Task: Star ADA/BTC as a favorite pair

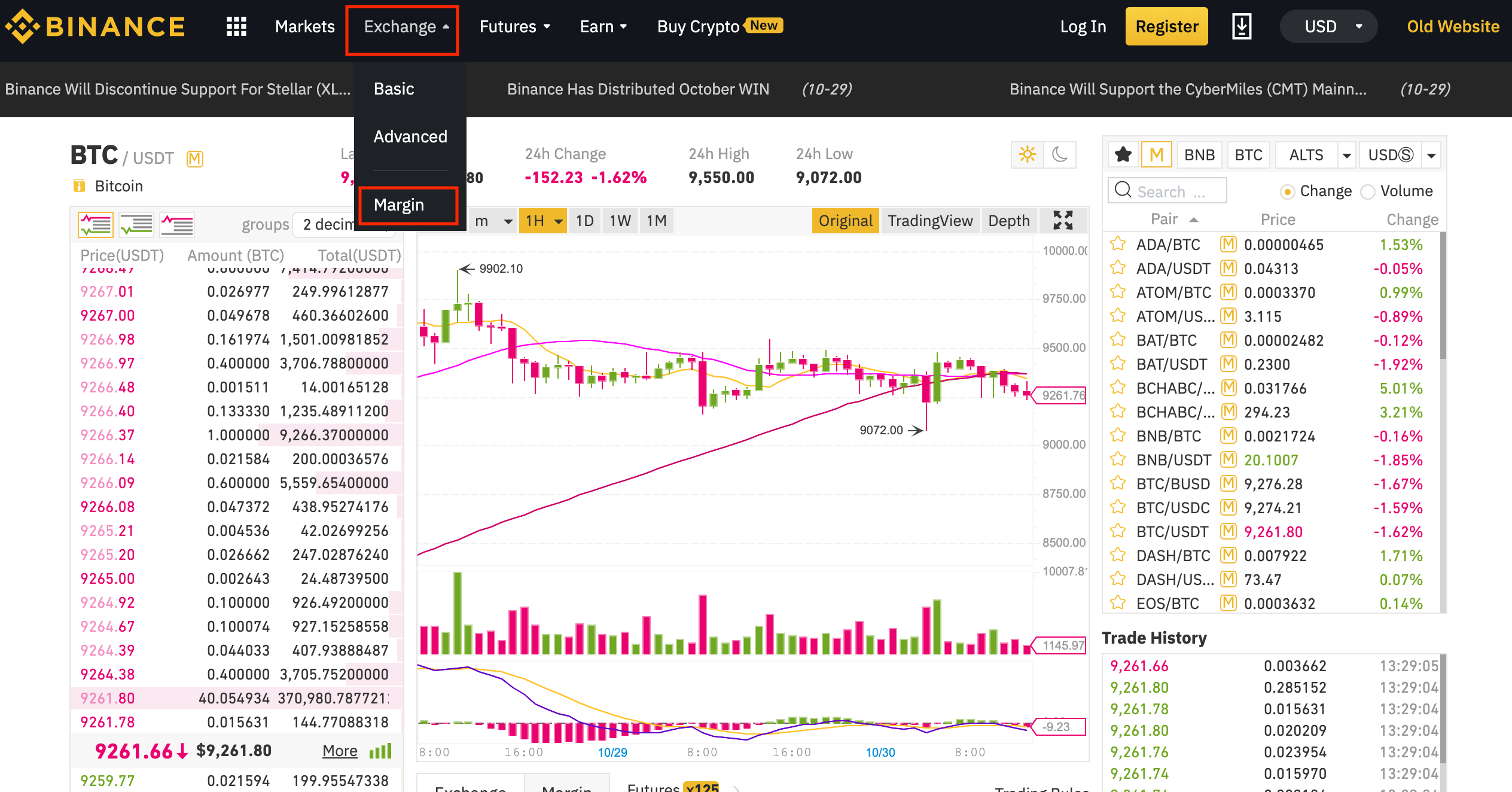Action: pyautogui.click(x=1117, y=244)
